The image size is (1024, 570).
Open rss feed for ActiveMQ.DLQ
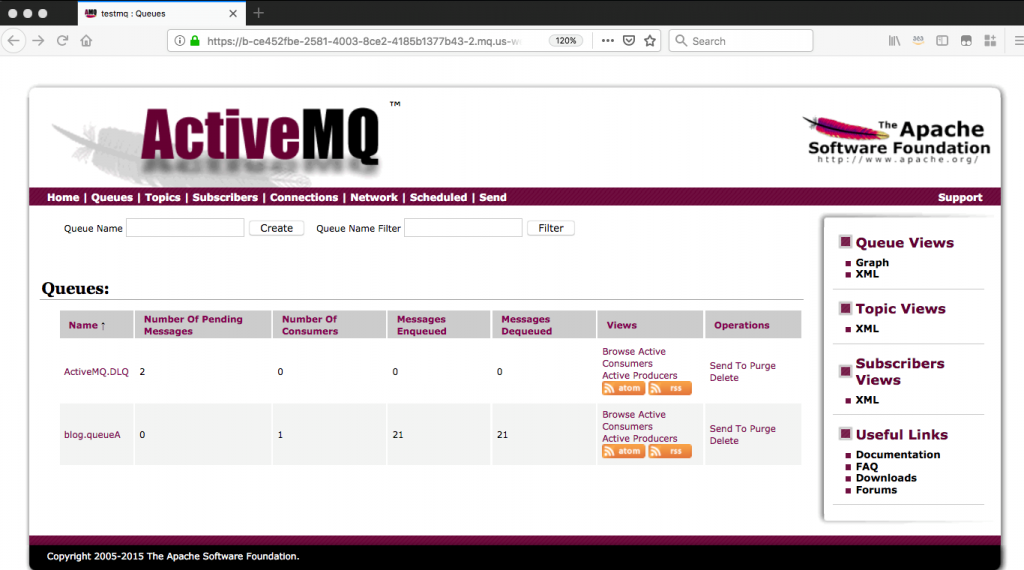click(669, 388)
